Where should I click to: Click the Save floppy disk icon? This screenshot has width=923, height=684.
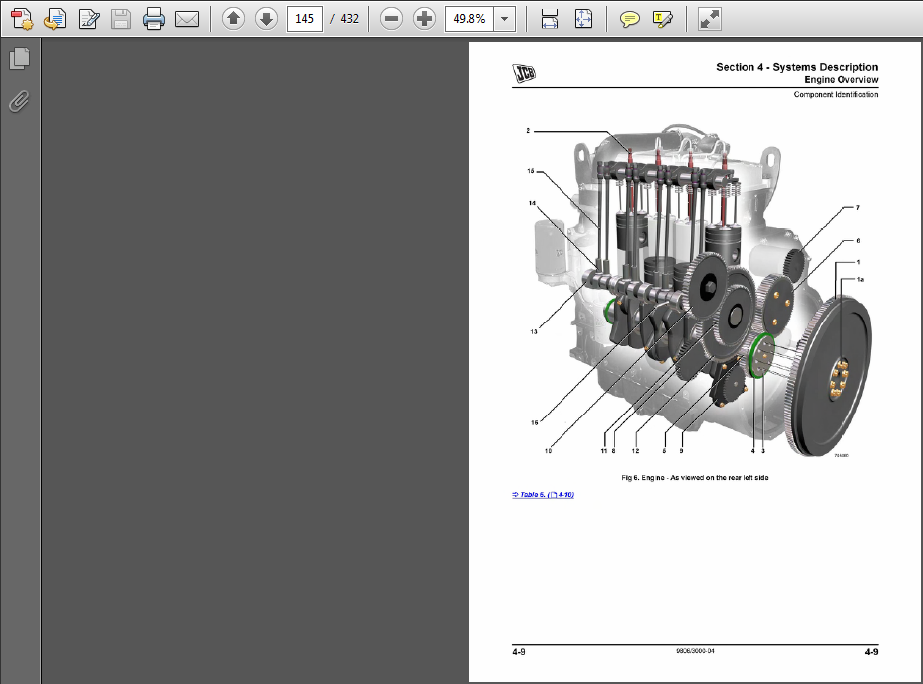(120, 18)
